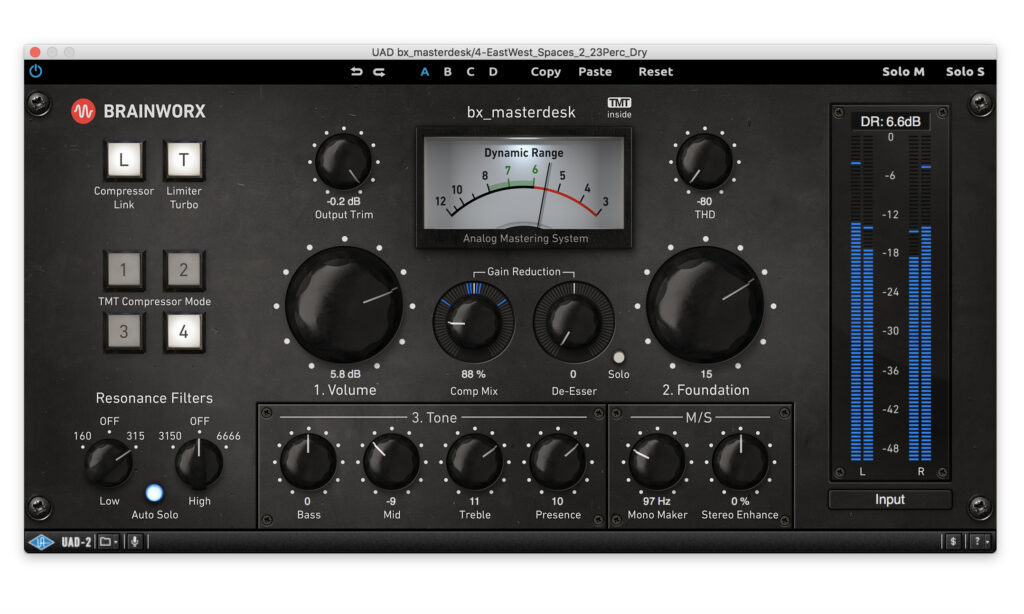Click the Brainworx logo icon

pos(83,111)
